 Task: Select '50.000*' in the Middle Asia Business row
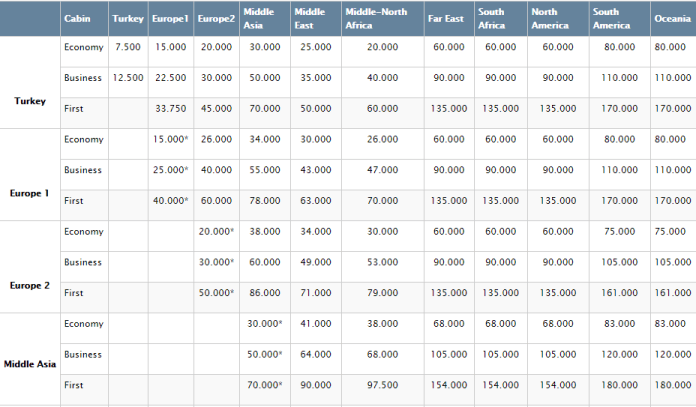tap(265, 355)
